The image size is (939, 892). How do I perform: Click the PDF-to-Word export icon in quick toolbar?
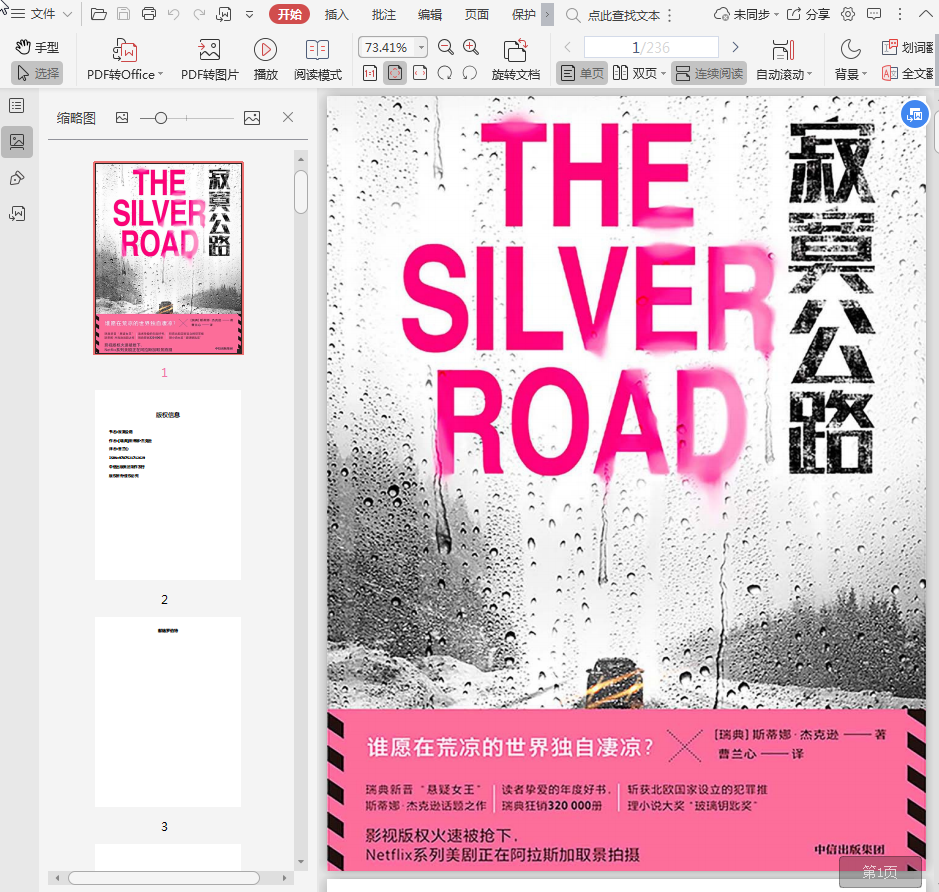click(x=224, y=14)
